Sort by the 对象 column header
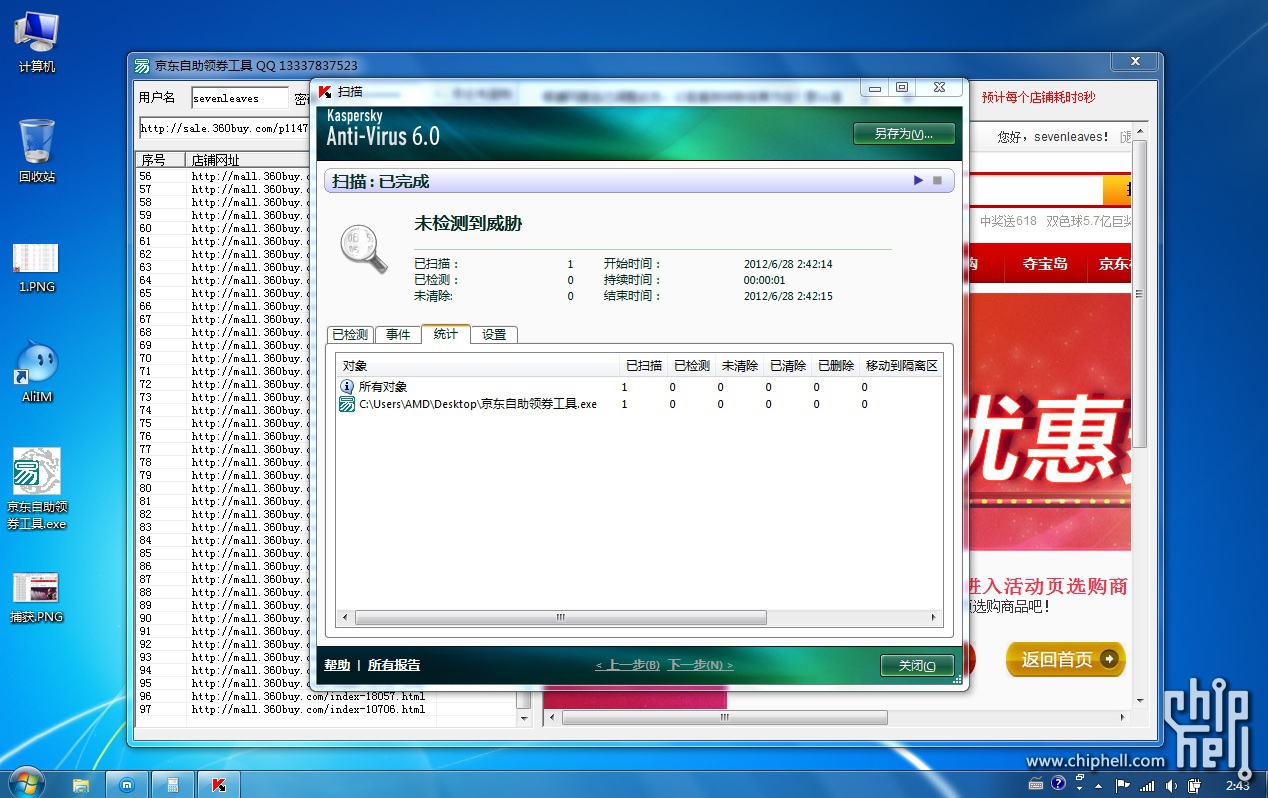1268x798 pixels. tap(477, 365)
